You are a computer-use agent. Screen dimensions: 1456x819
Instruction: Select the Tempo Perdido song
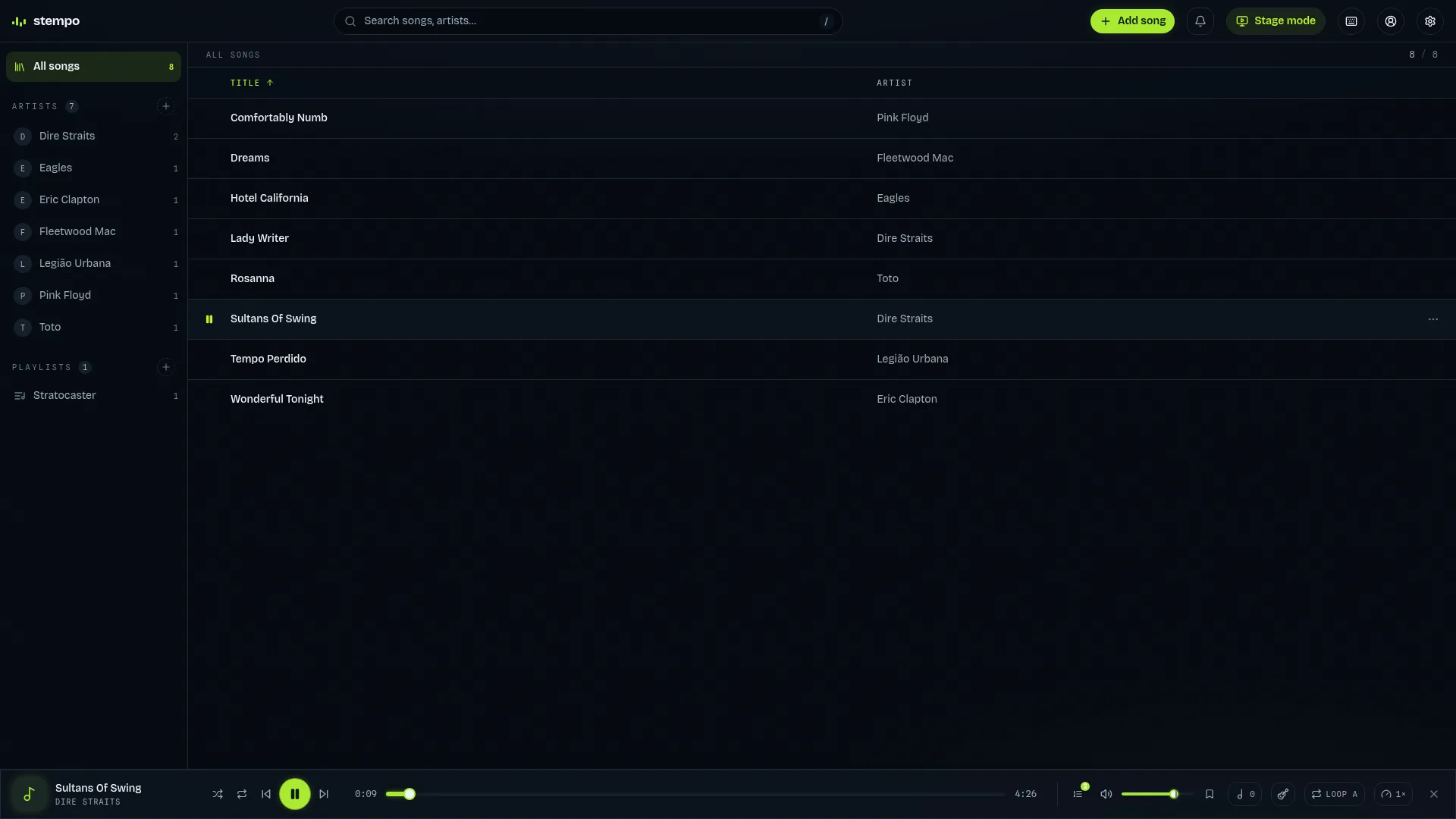822,359
